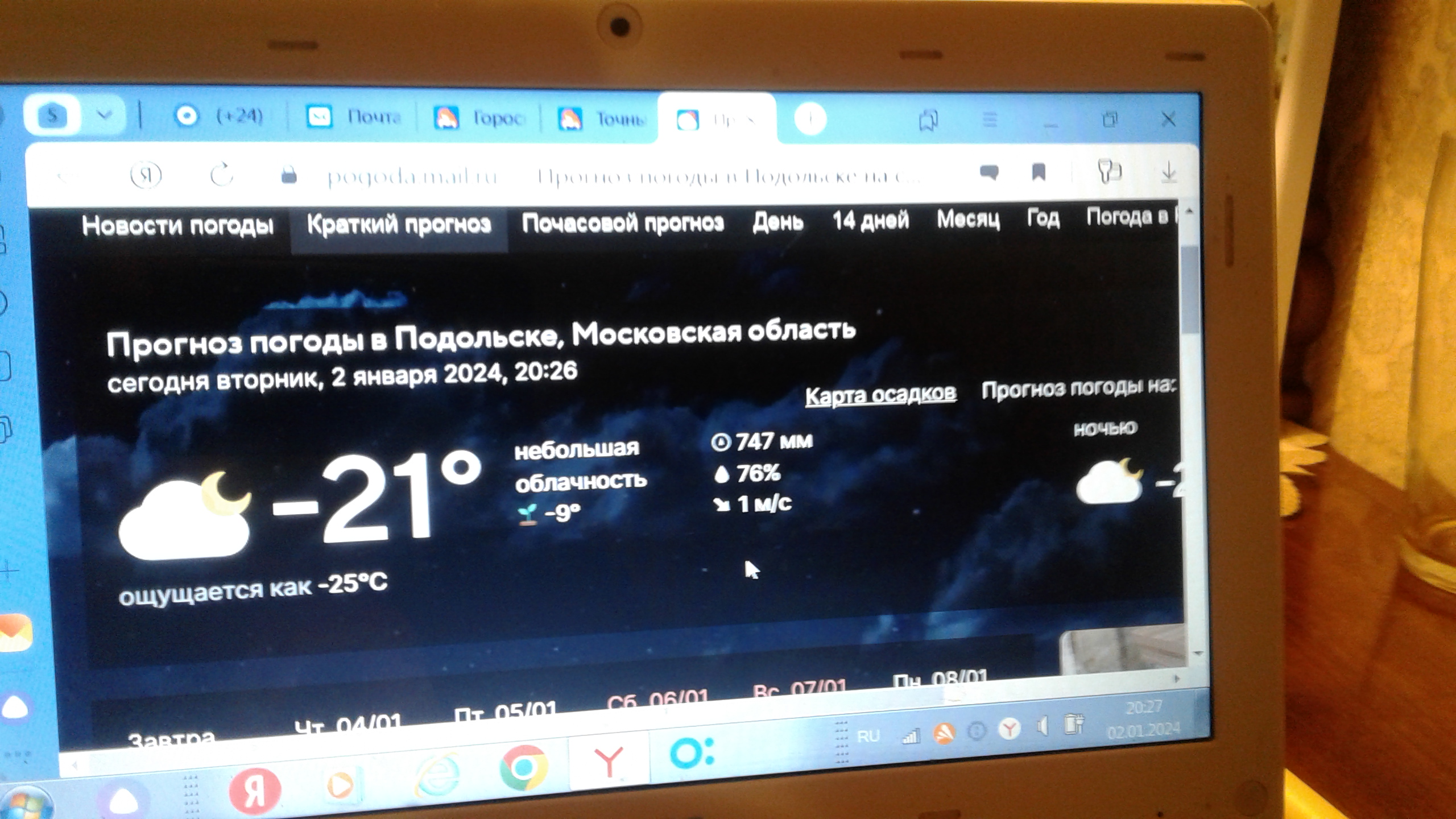Viewport: 1456px width, 819px height.
Task: Click the active Yandex Browser taskbar button
Action: click(609, 761)
